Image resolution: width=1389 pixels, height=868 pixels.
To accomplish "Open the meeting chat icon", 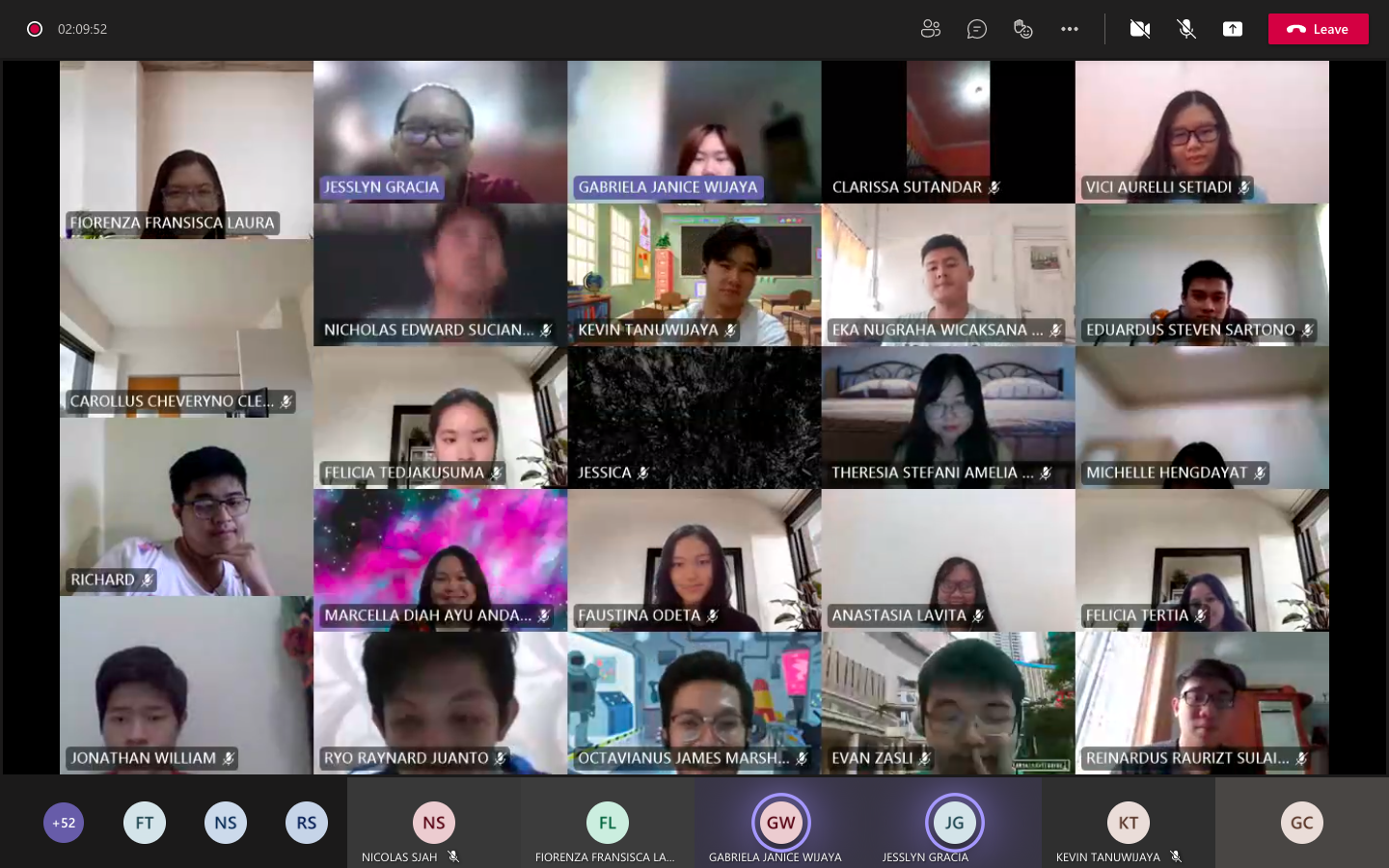I will click(977, 29).
